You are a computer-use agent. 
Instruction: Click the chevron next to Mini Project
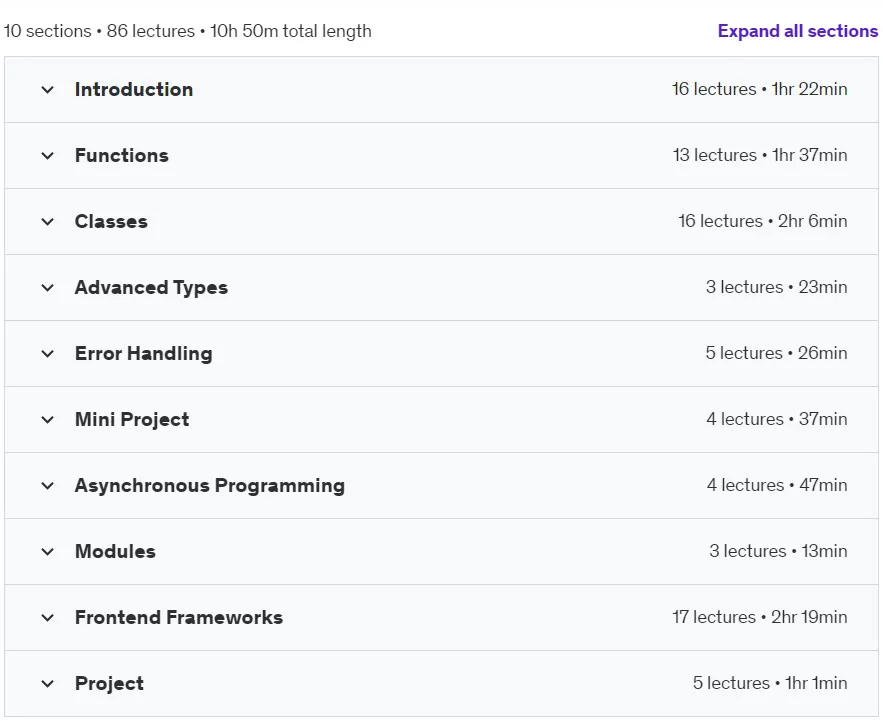point(48,420)
